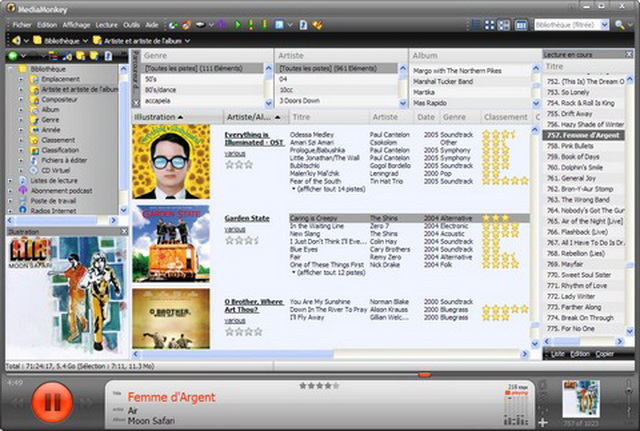Click the purple podcast icon in the toolbar
Screen dimensions: 640x431
click(x=221, y=25)
